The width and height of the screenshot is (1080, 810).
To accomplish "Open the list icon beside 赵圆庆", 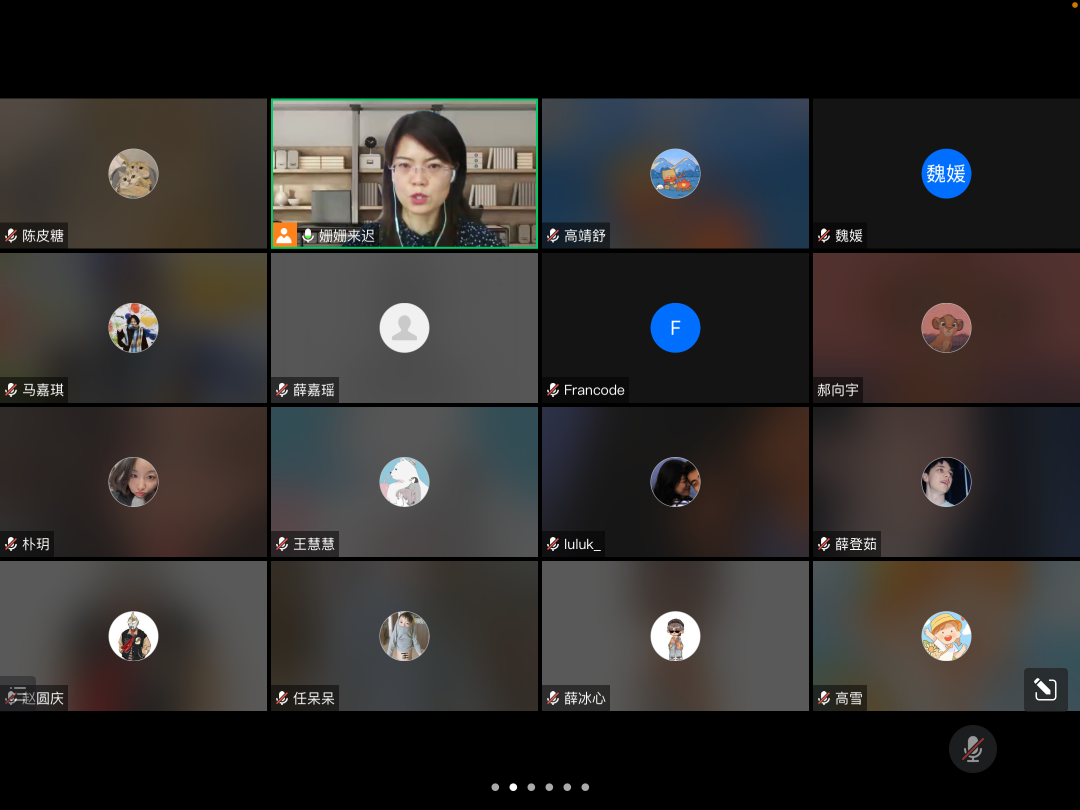I will (x=18, y=692).
